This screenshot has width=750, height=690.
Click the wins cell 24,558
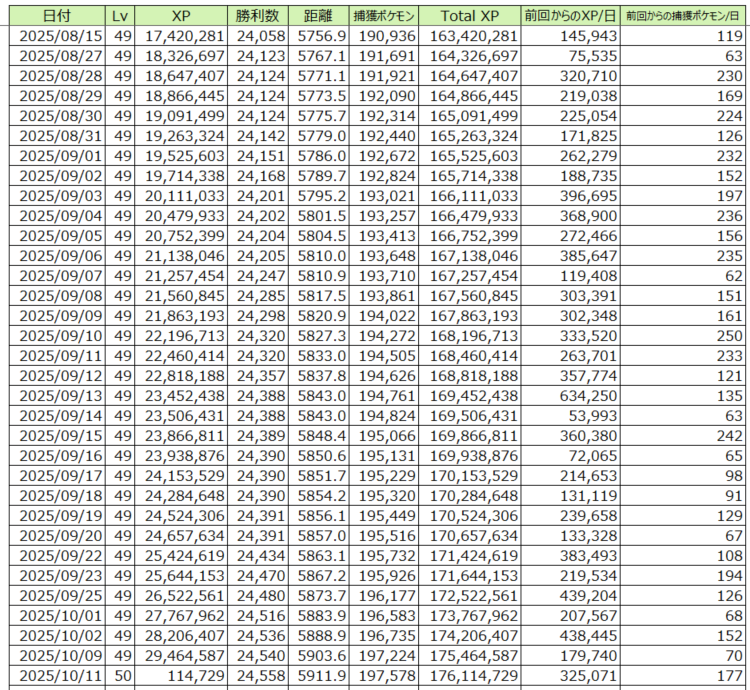click(x=258, y=678)
